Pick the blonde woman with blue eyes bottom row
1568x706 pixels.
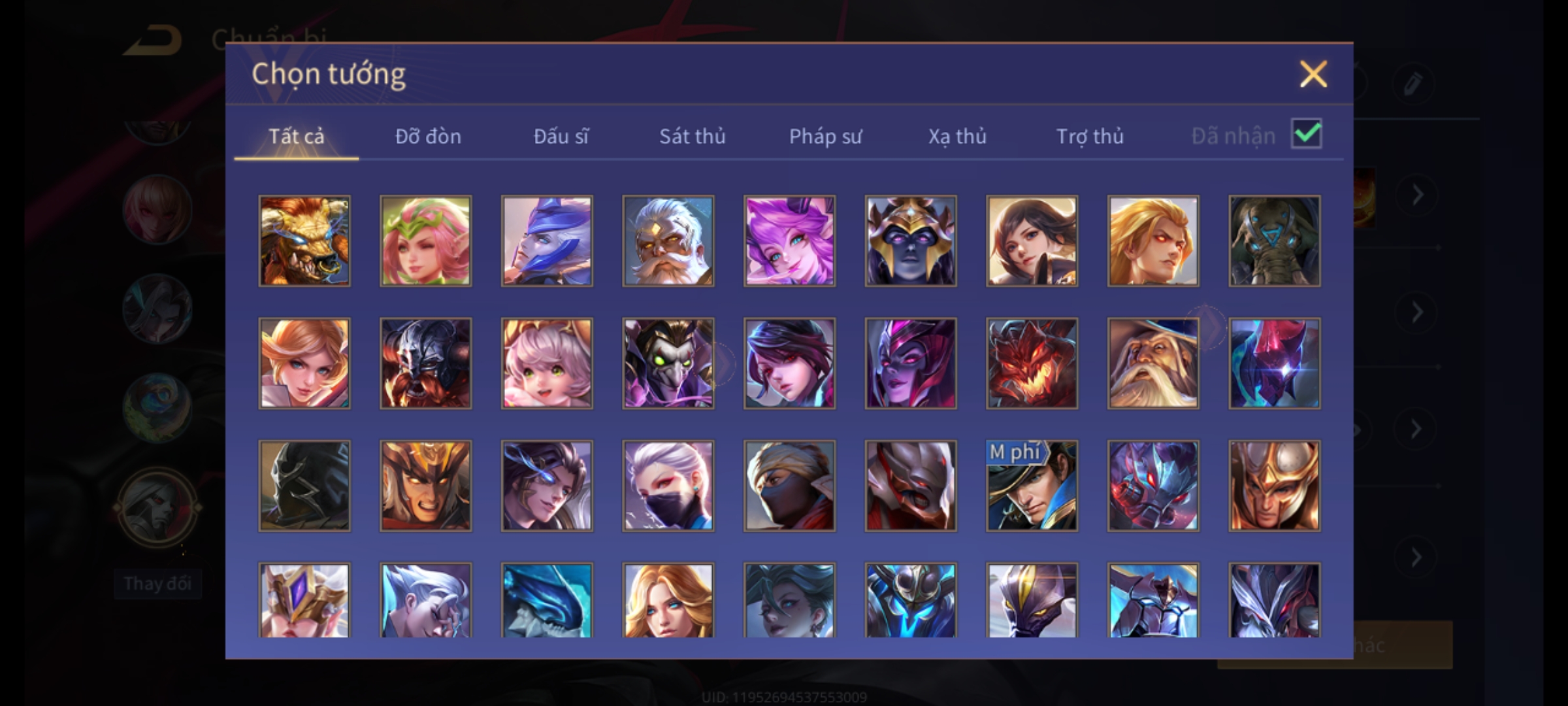[668, 600]
